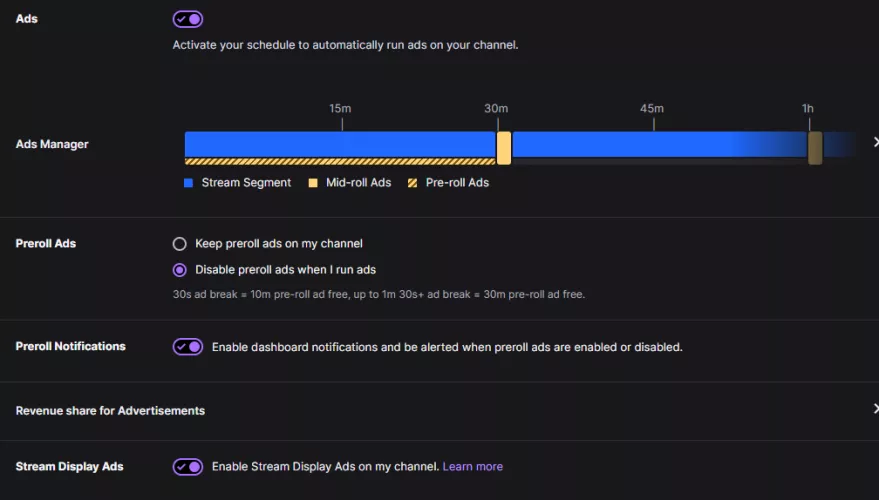Click the 45m timeline tick label
This screenshot has width=879, height=500.
click(x=652, y=108)
